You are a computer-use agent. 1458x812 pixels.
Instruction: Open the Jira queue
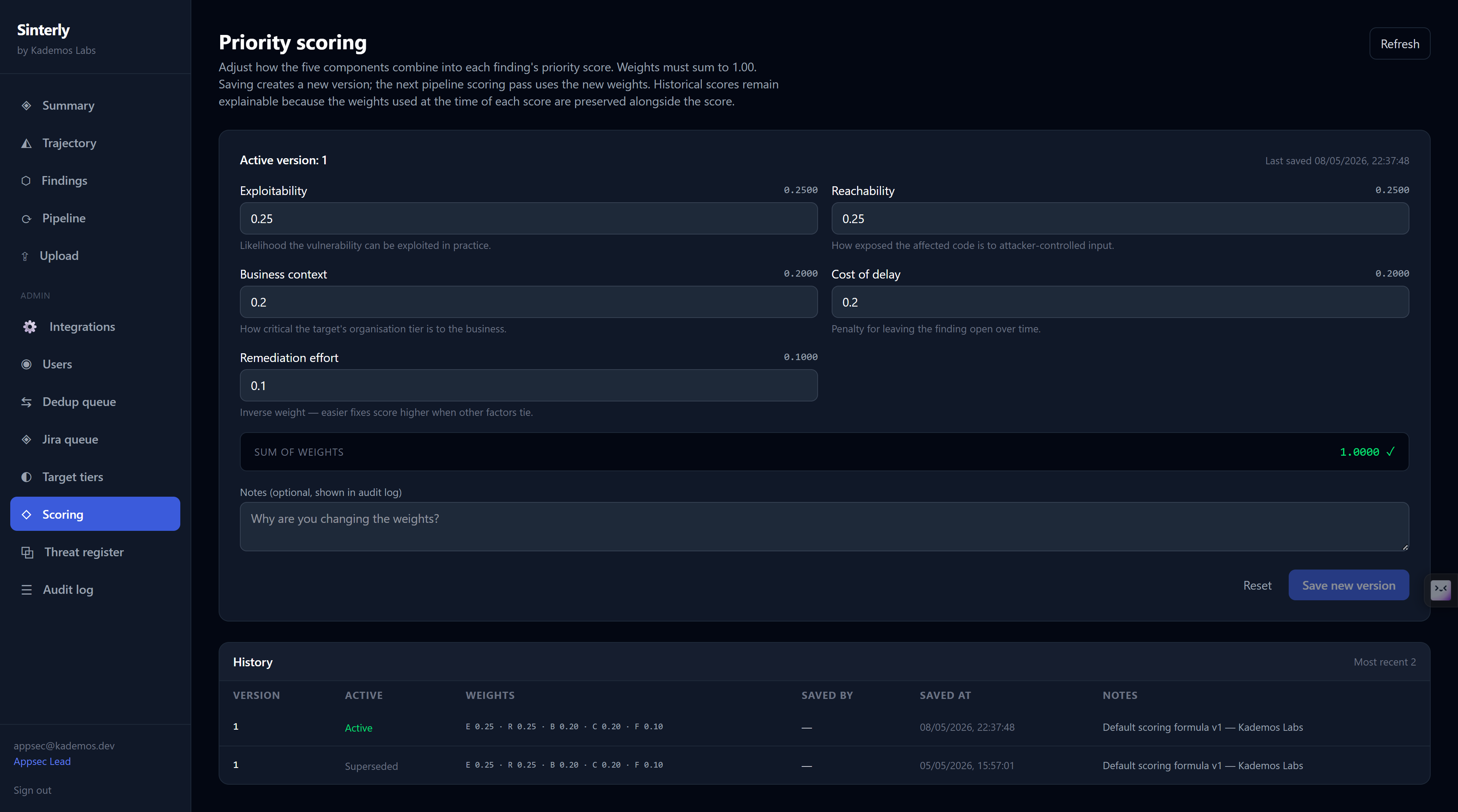95,440
